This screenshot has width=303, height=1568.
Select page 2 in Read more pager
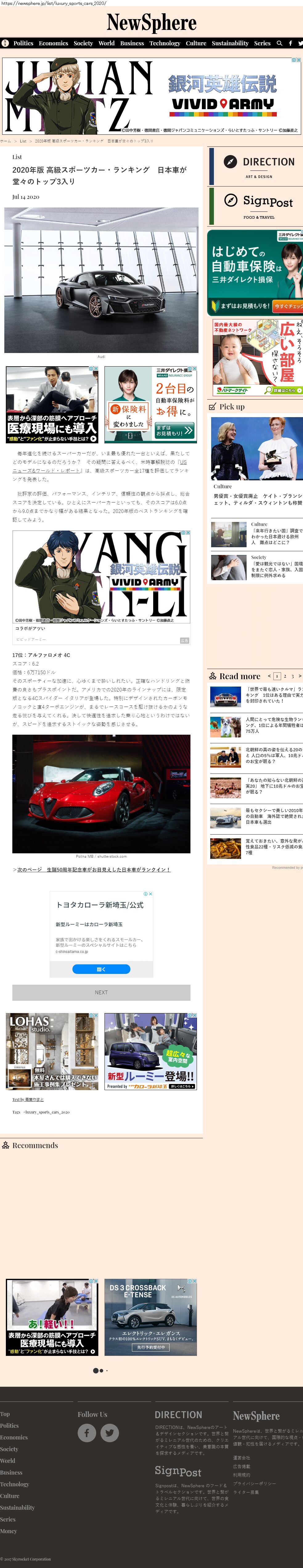click(x=285, y=676)
